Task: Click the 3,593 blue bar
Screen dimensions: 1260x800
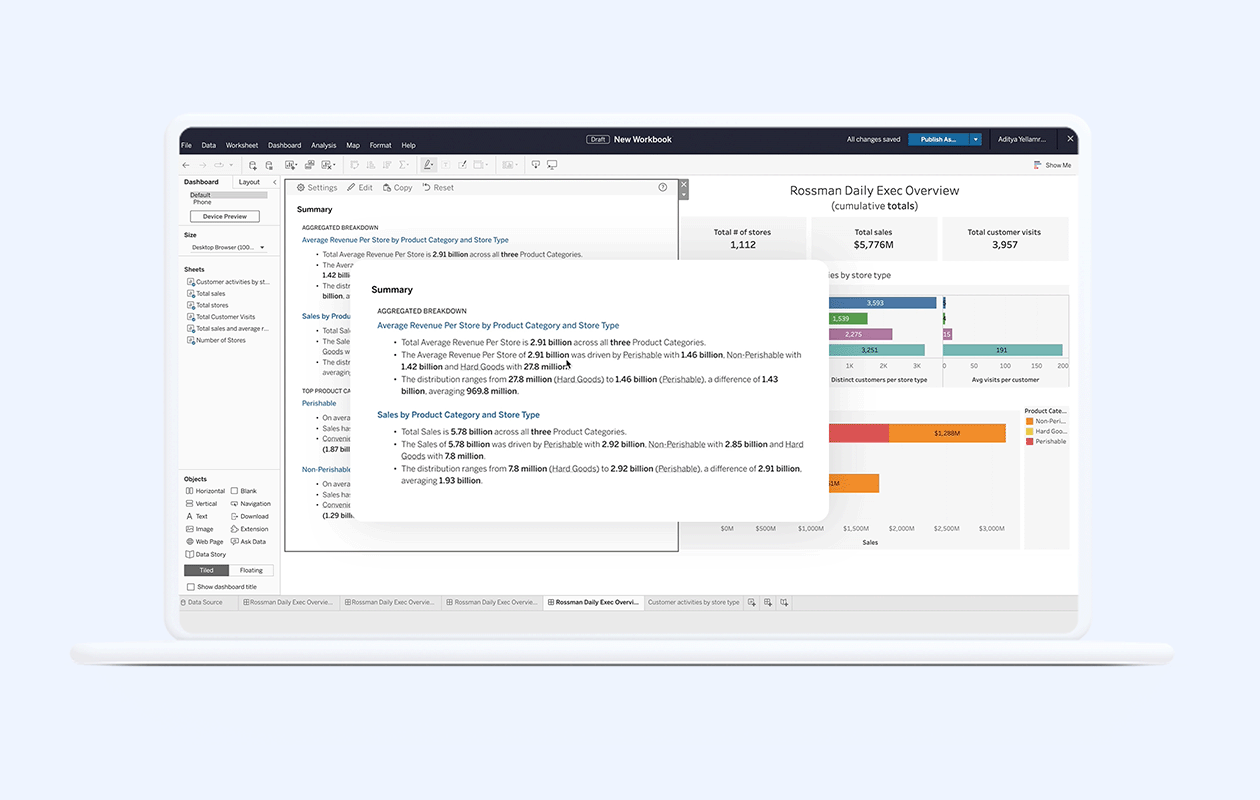Action: (x=882, y=303)
